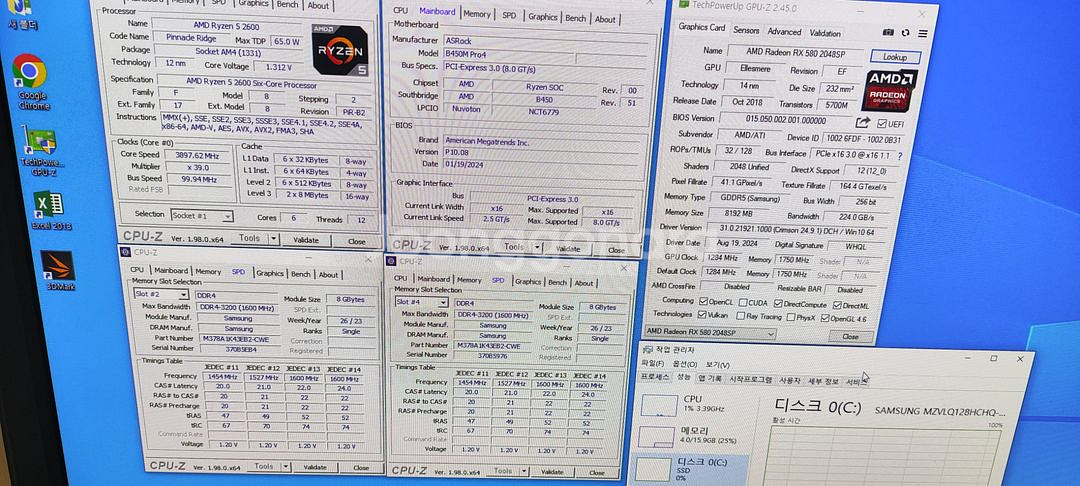Expand the Tools arrow in the Mainboard CPU-Z window
Screen dimensions: 1080x486
pyautogui.click(x=537, y=248)
